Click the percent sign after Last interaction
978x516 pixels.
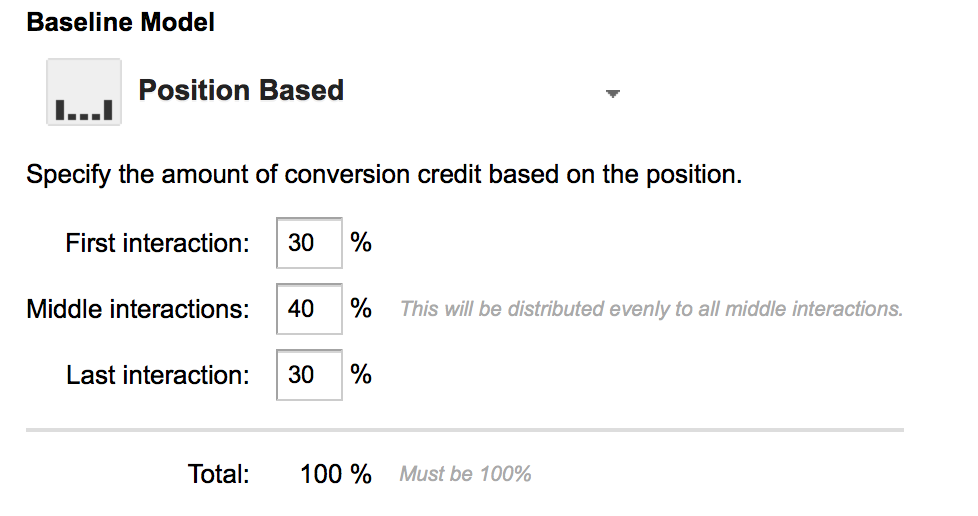361,374
